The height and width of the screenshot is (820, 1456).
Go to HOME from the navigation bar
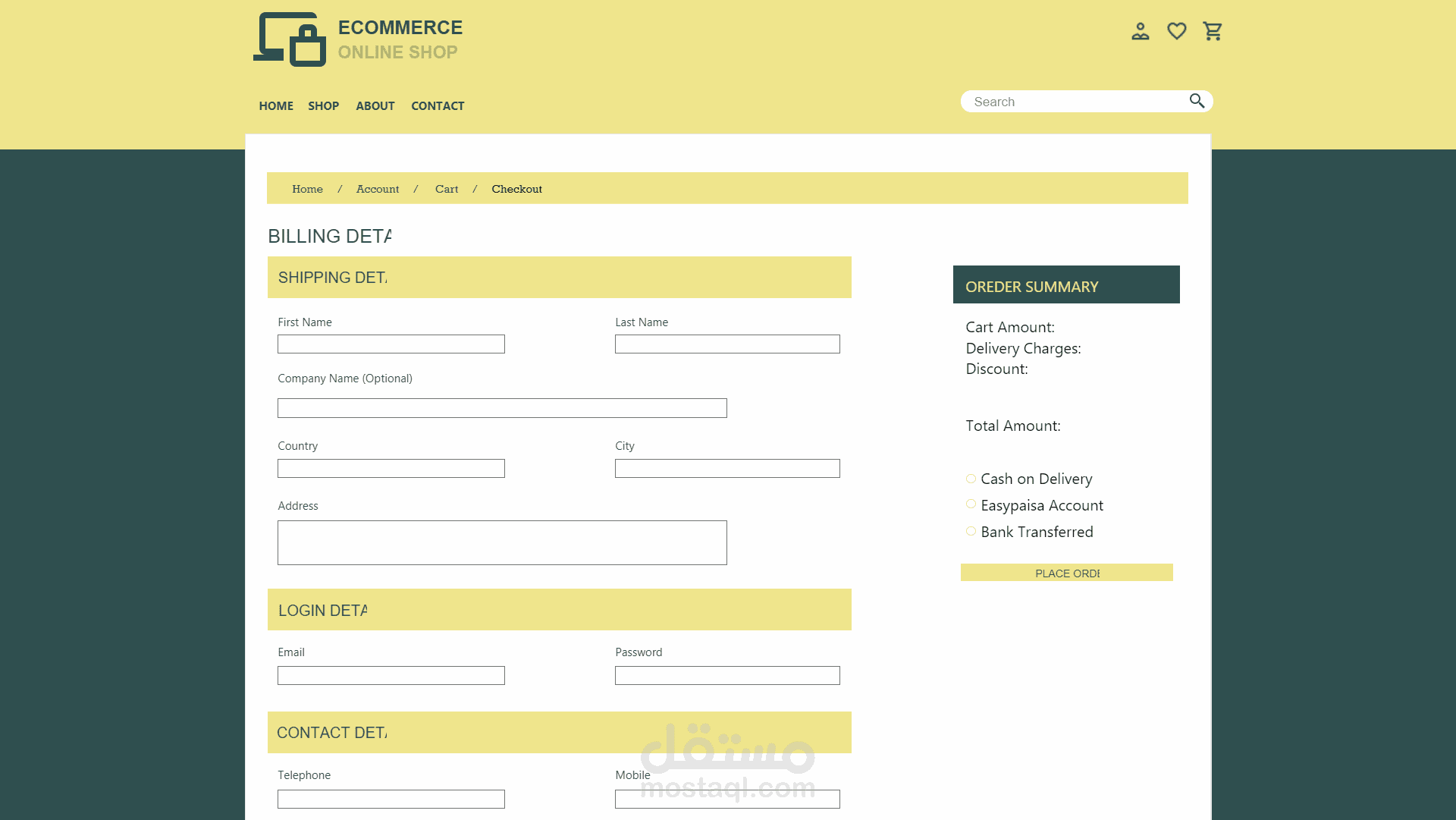click(275, 105)
